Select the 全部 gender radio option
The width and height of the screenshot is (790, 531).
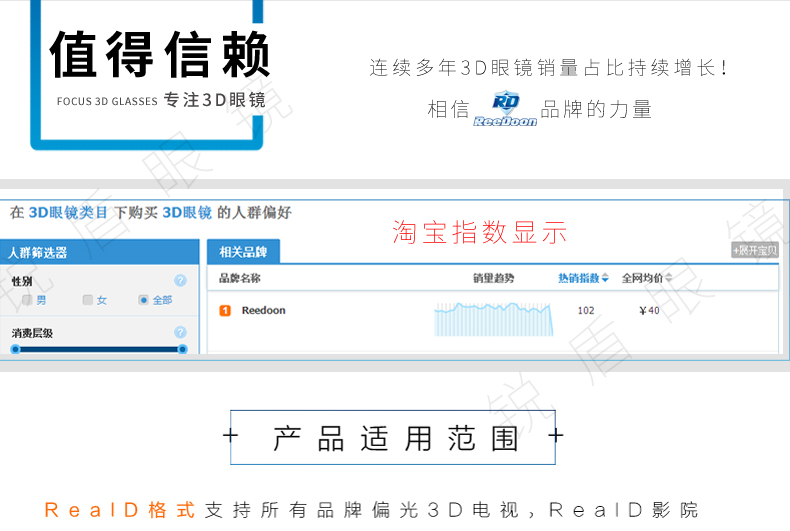[144, 300]
